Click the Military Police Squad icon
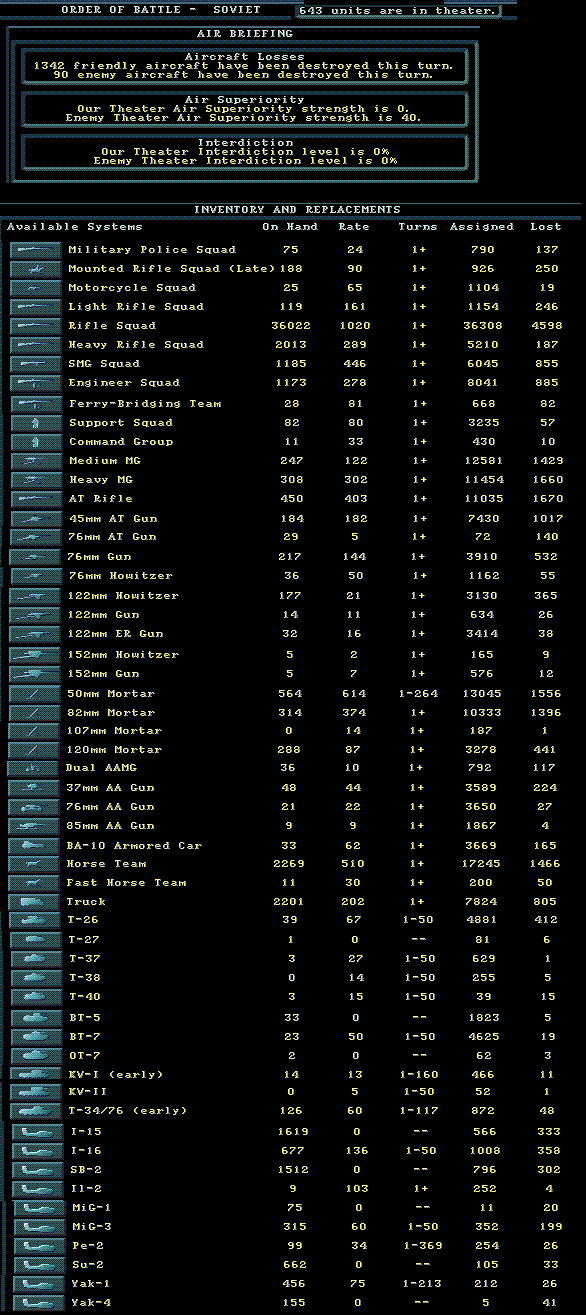 (35, 250)
